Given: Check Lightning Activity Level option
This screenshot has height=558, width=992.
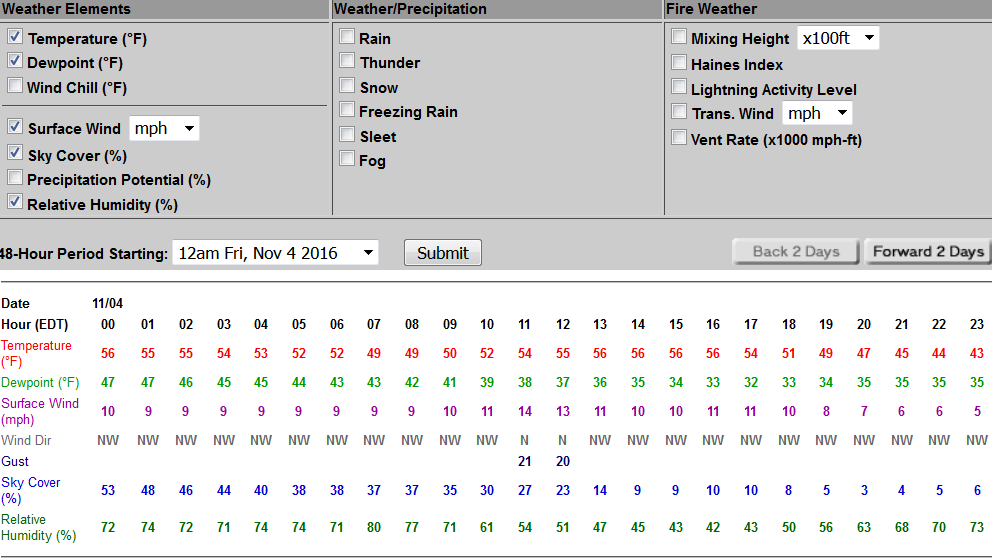Looking at the screenshot, I should point(679,88).
